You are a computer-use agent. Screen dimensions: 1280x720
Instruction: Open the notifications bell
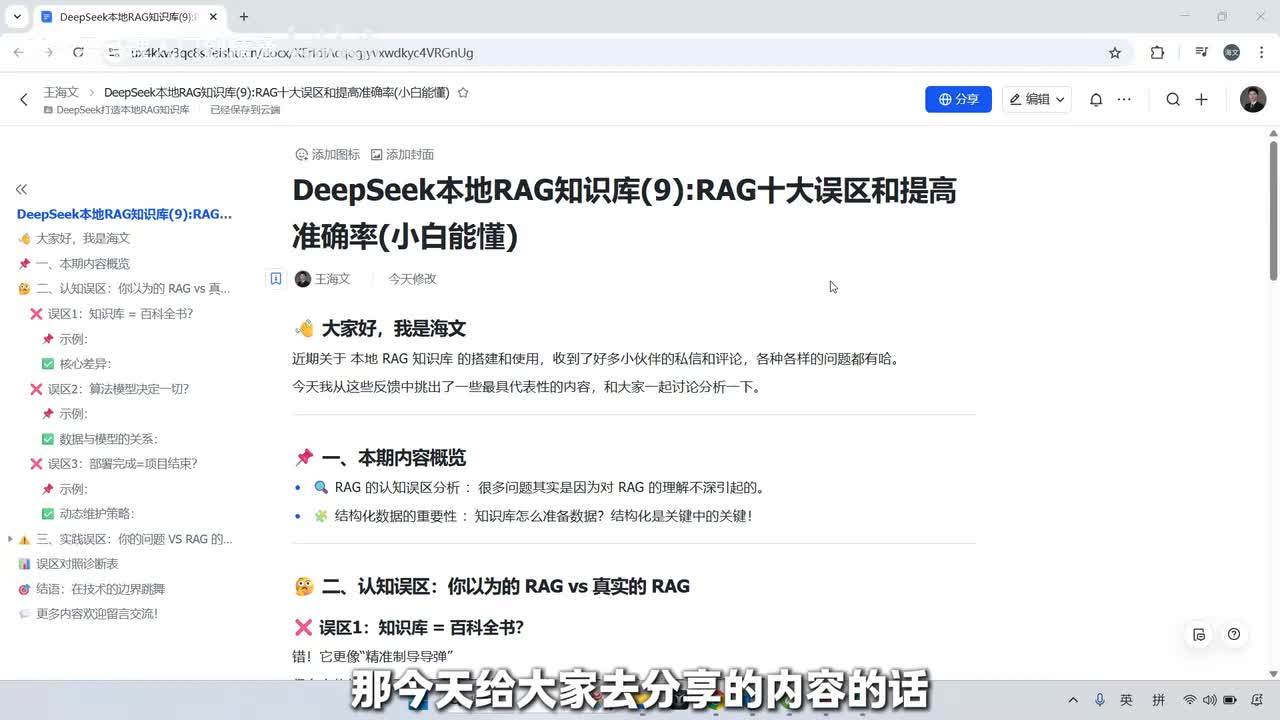tap(1096, 99)
